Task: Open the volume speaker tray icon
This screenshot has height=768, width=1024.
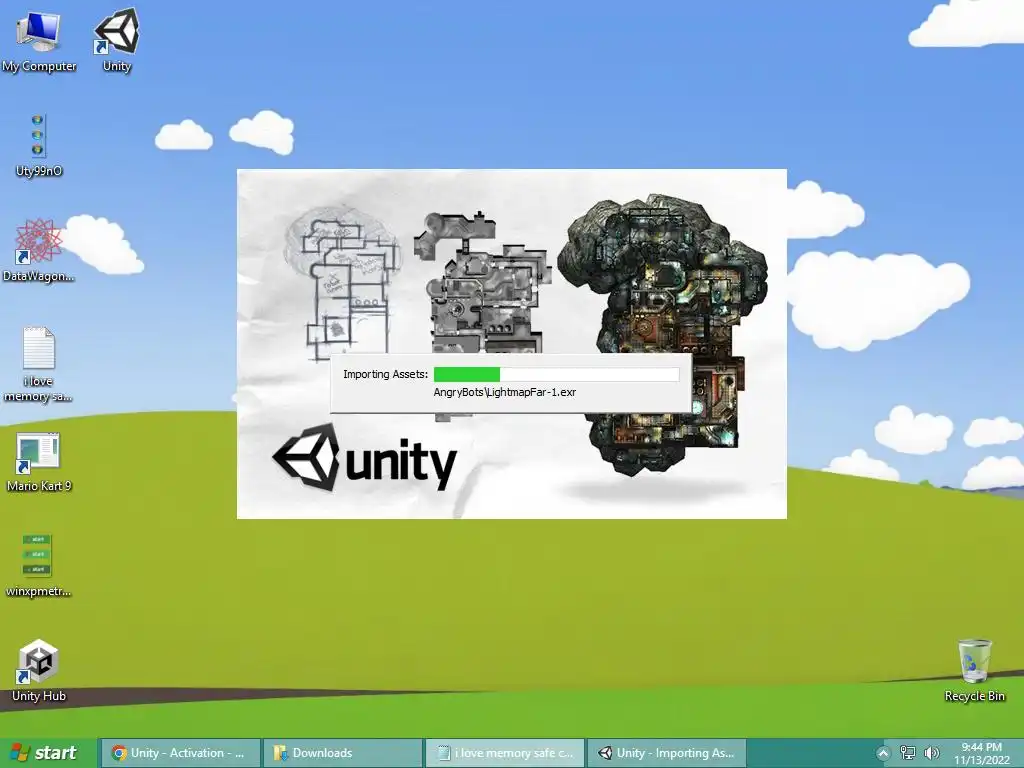Action: tap(932, 753)
